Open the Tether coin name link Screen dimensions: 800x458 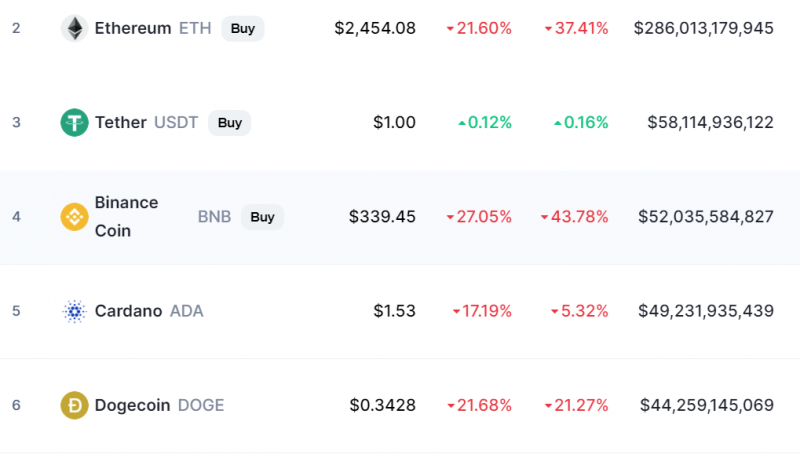[120, 122]
